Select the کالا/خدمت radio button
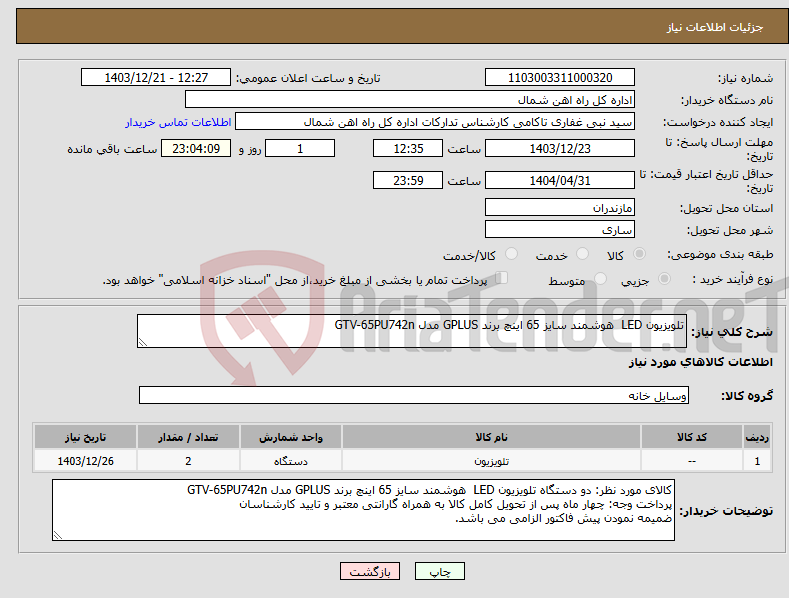The image size is (789, 598). tap(511, 254)
